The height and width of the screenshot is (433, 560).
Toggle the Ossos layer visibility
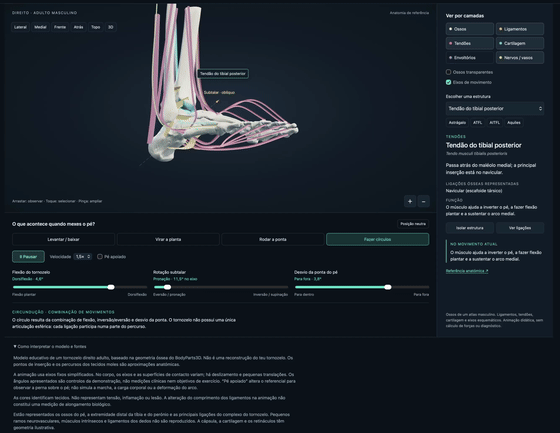pos(470,29)
